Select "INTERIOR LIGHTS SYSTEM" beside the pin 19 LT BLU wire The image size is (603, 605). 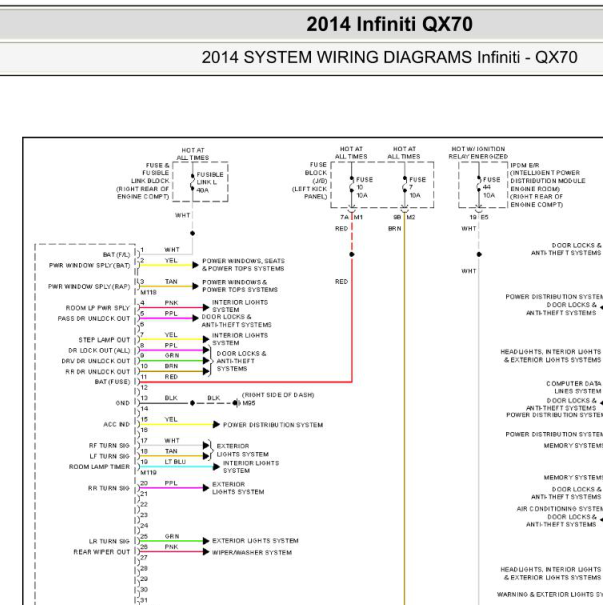point(251,467)
